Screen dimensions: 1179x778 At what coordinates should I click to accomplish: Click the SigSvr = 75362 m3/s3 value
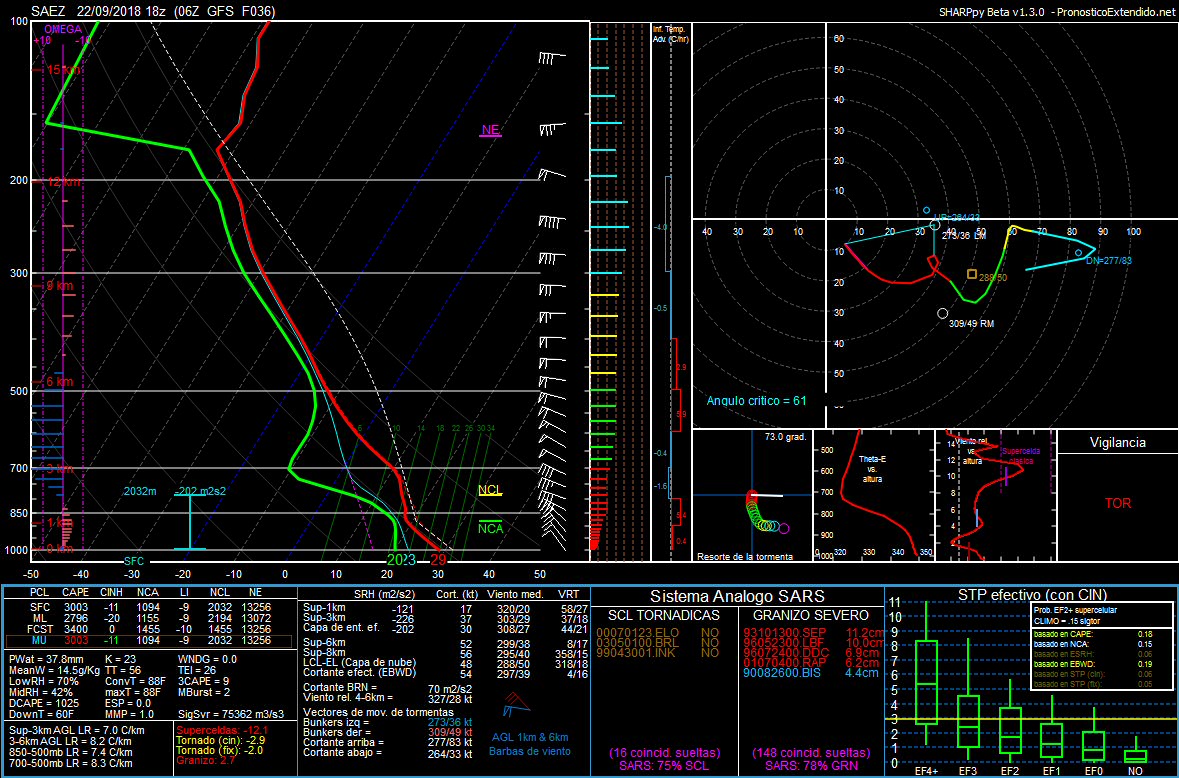232,713
